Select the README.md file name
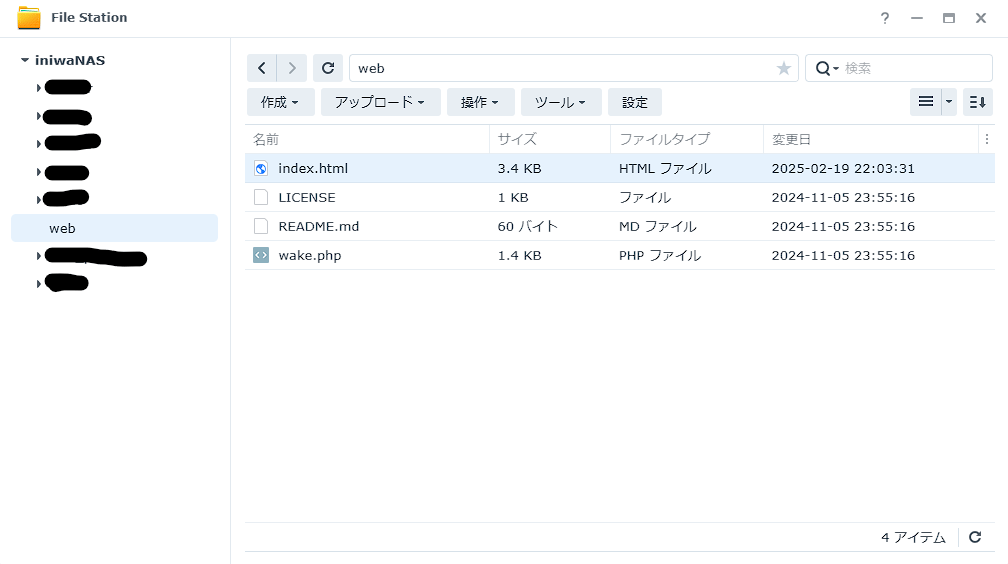The height and width of the screenshot is (564, 1008). tap(319, 226)
